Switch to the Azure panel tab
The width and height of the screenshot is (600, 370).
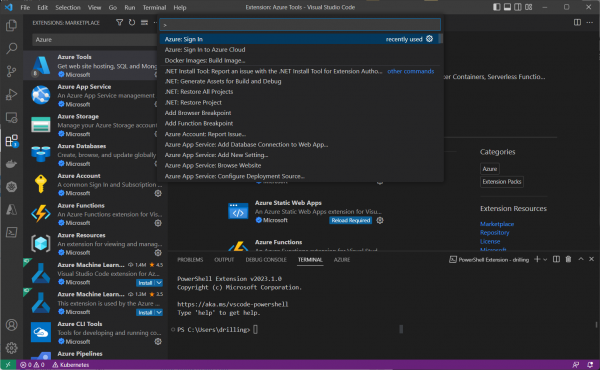coord(342,259)
